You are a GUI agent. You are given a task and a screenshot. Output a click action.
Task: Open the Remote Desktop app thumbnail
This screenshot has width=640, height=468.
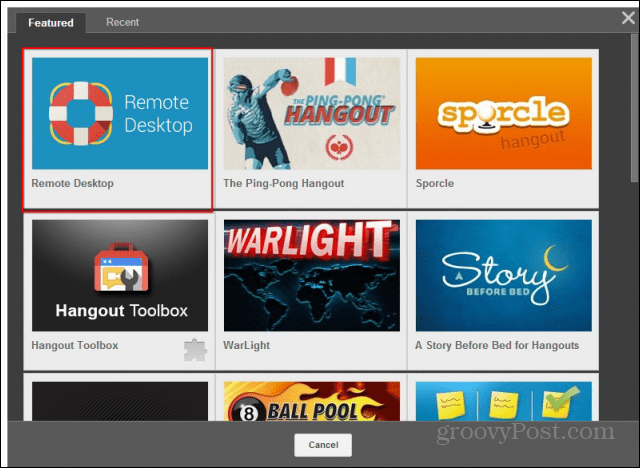point(120,113)
